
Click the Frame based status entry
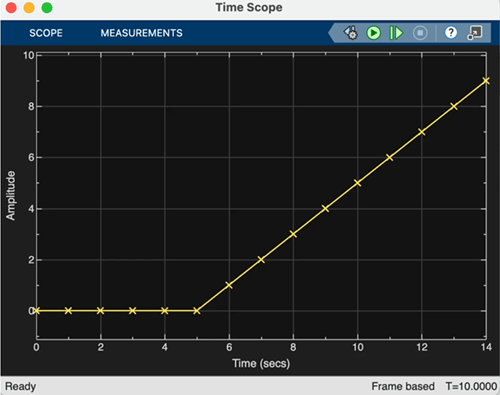click(403, 386)
